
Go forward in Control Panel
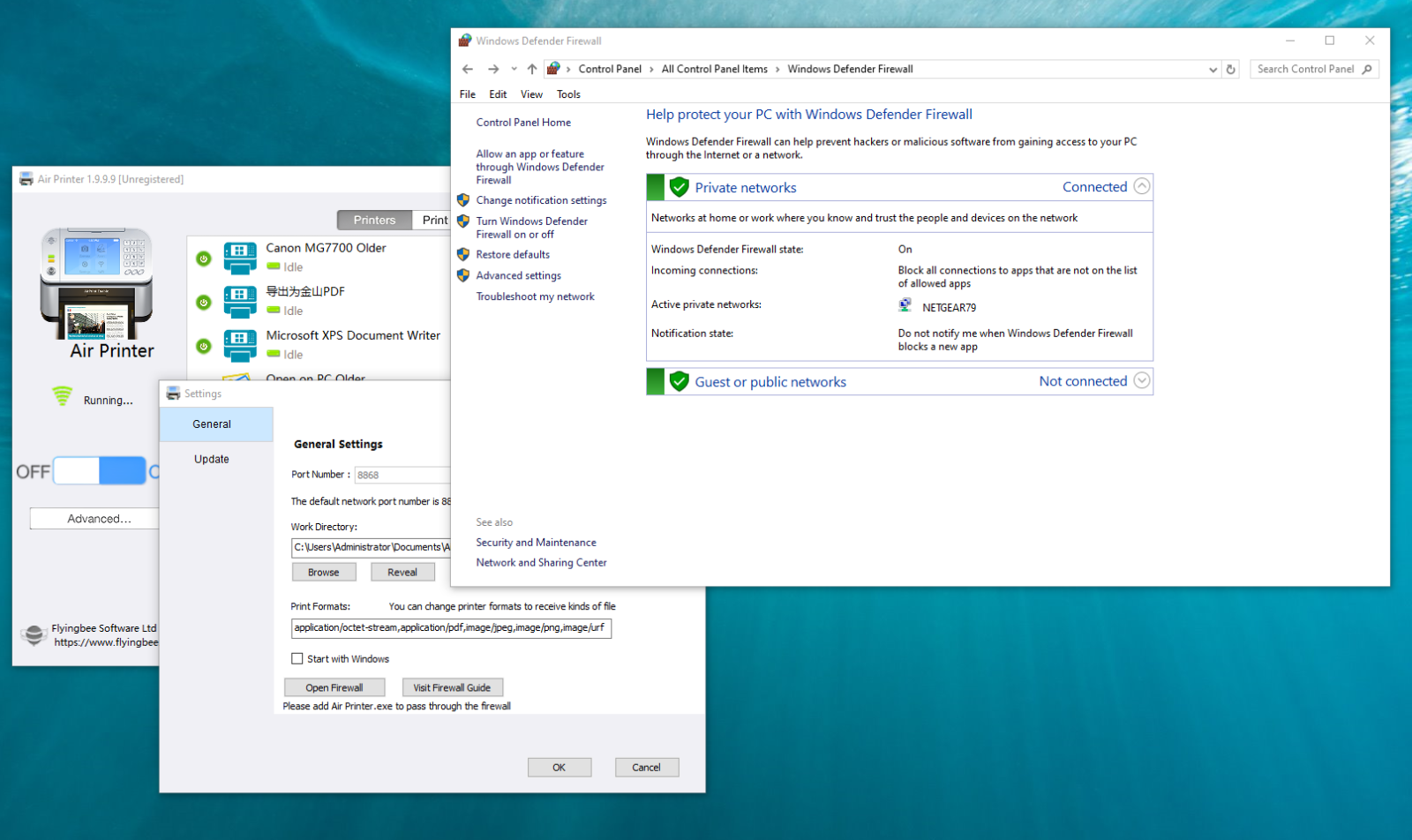click(493, 69)
